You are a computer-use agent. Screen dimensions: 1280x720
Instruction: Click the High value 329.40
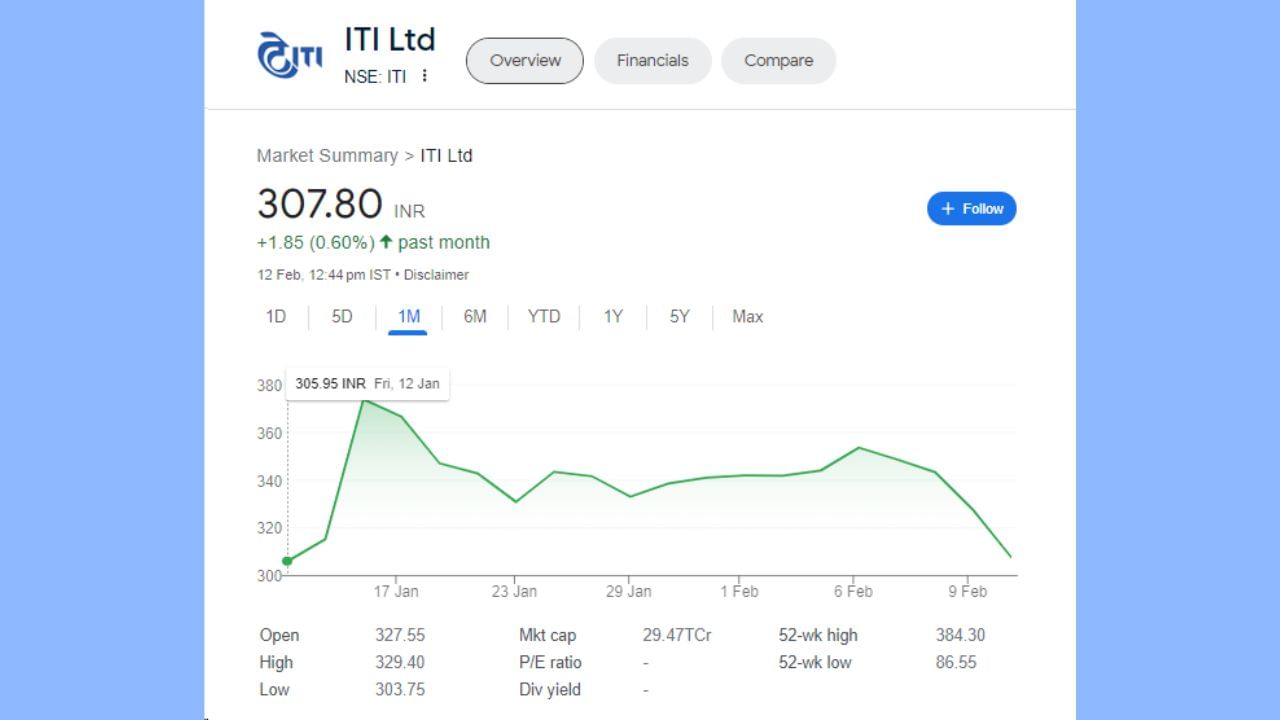(400, 662)
